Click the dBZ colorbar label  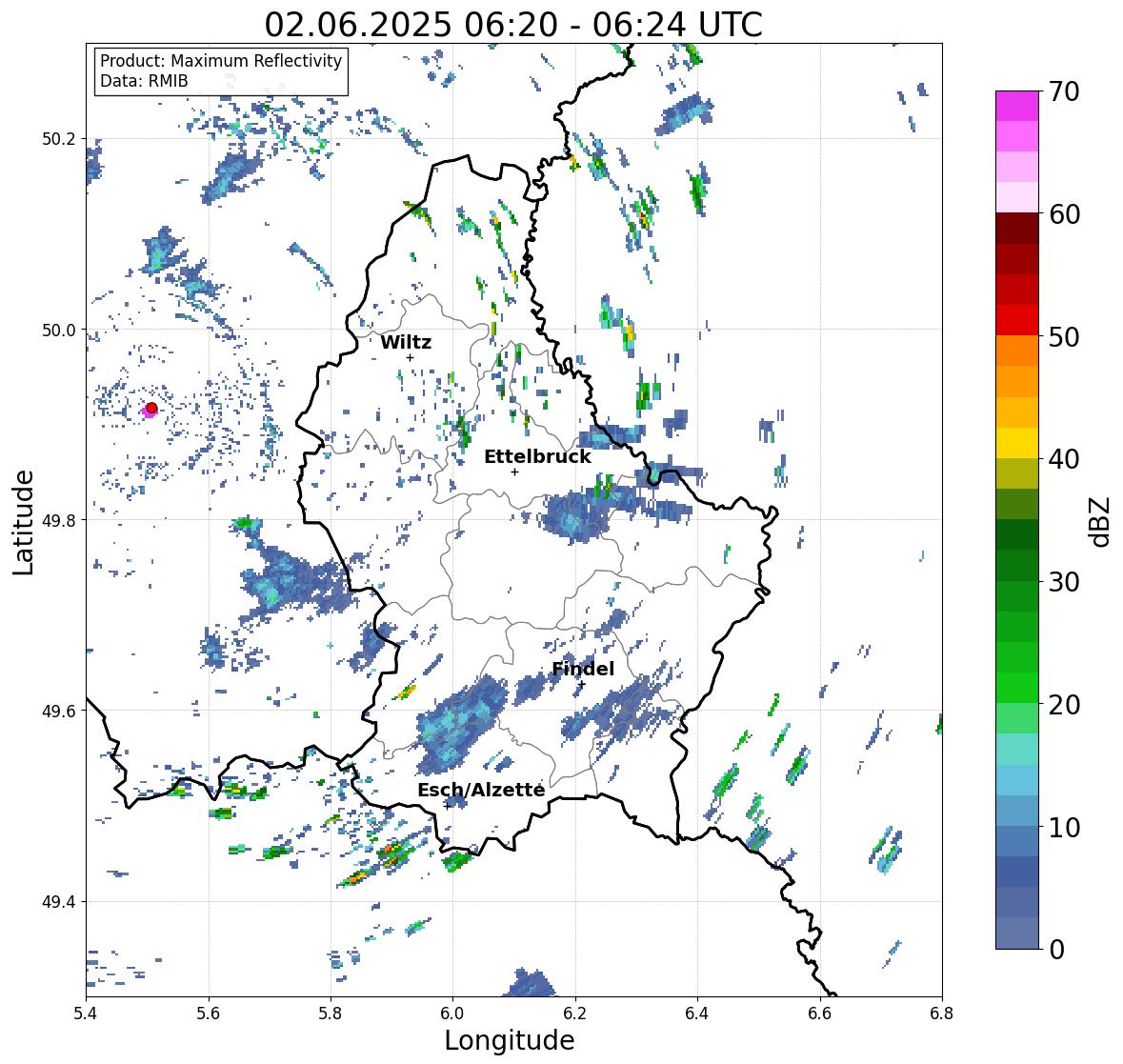(1101, 521)
